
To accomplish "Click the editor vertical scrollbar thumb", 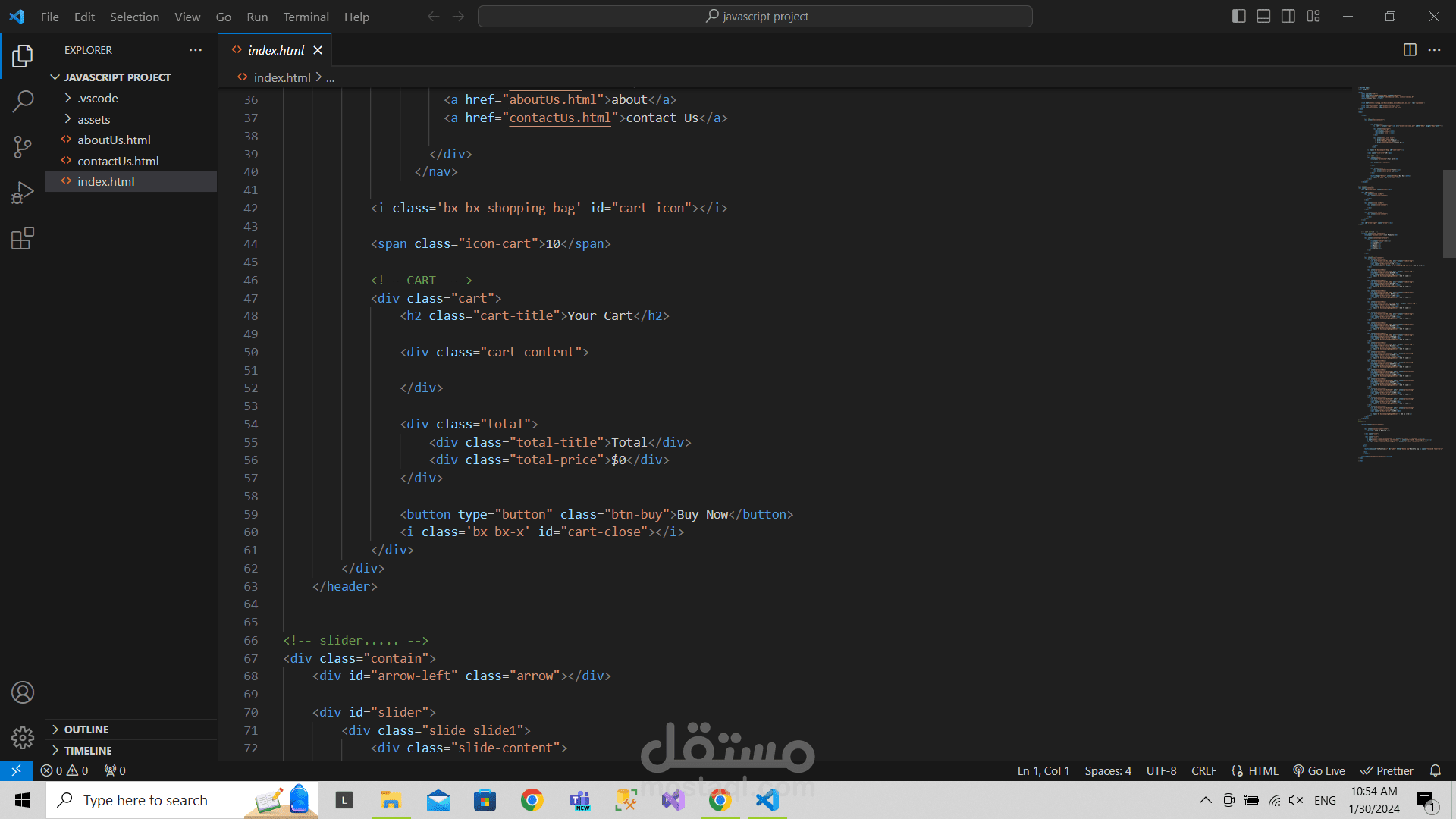I will [1448, 214].
